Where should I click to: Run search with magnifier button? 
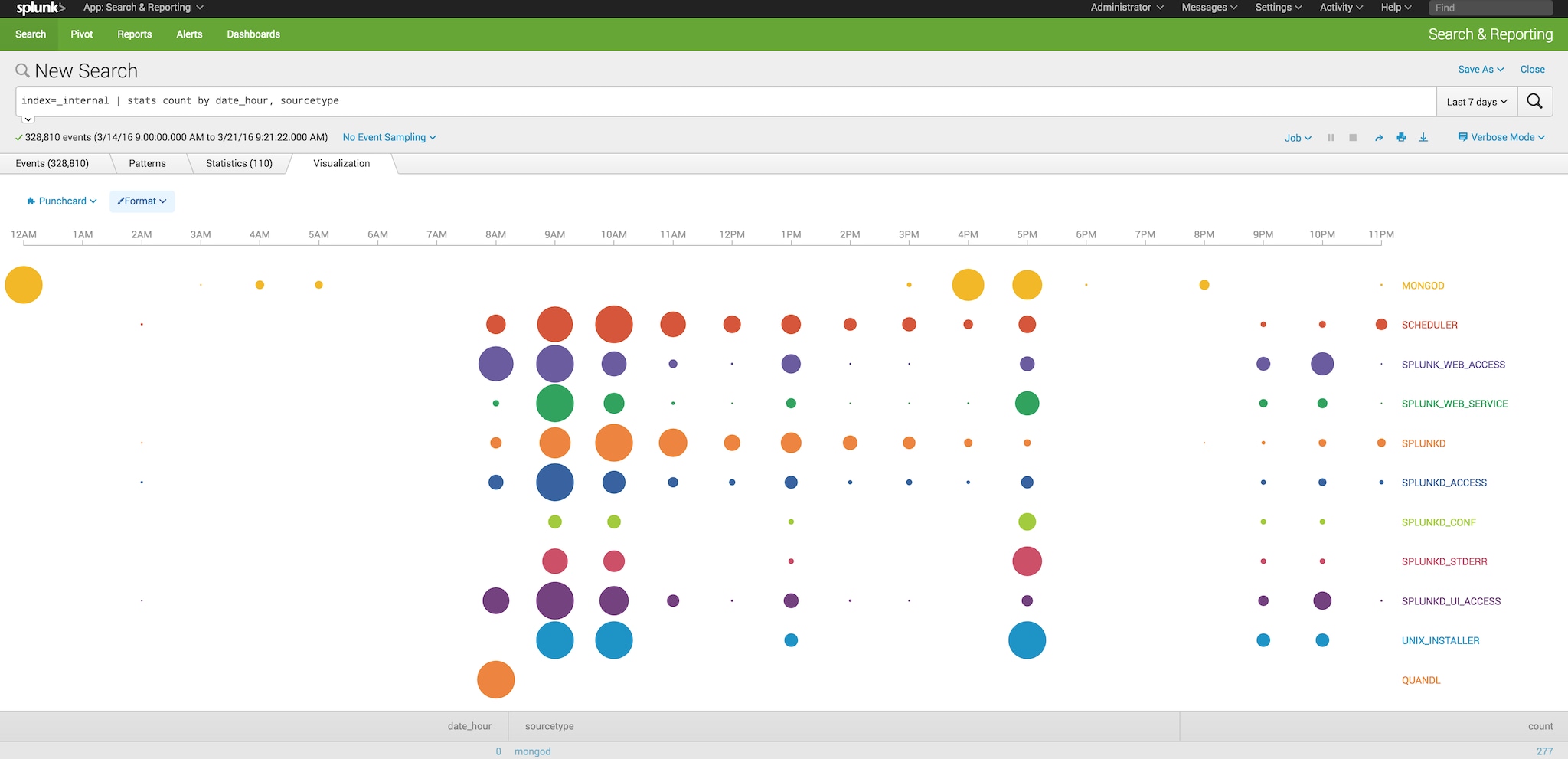pyautogui.click(x=1534, y=101)
